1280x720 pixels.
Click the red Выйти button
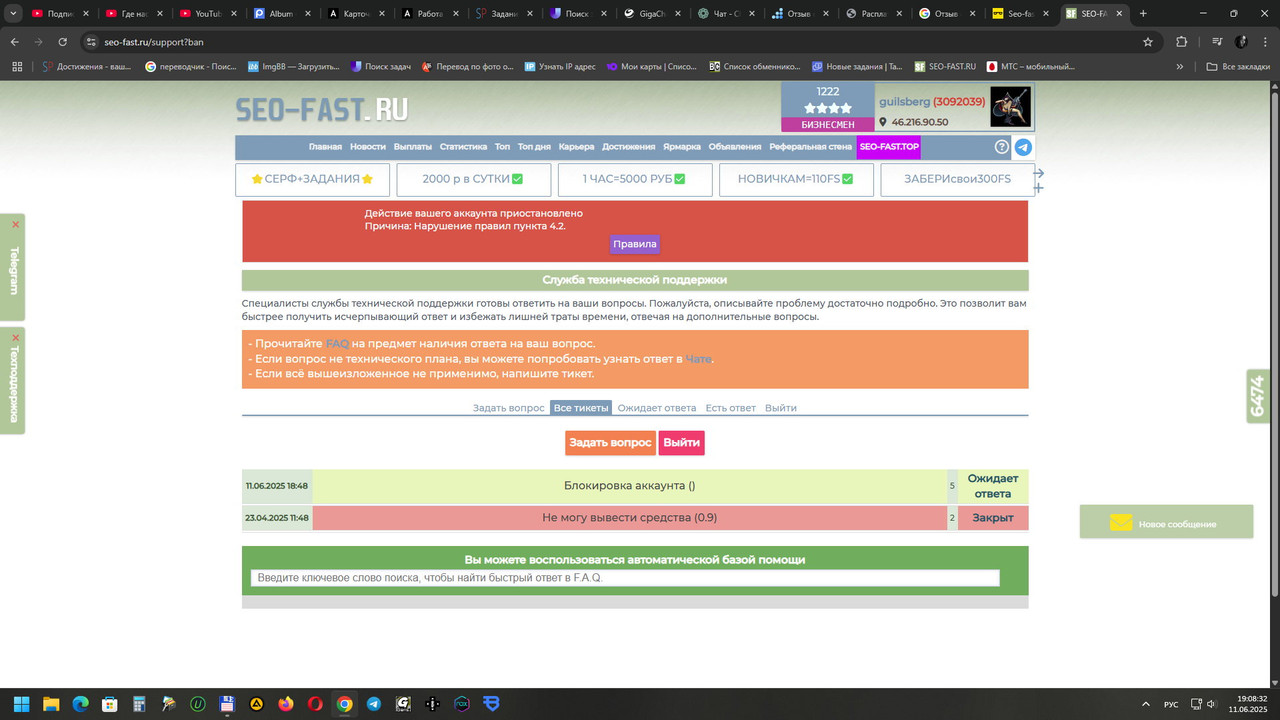(x=681, y=442)
